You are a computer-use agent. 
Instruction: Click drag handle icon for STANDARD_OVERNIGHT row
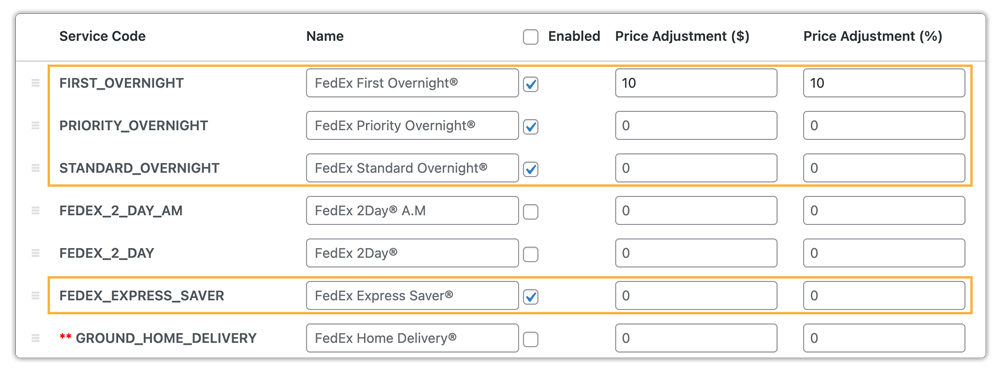coord(36,168)
